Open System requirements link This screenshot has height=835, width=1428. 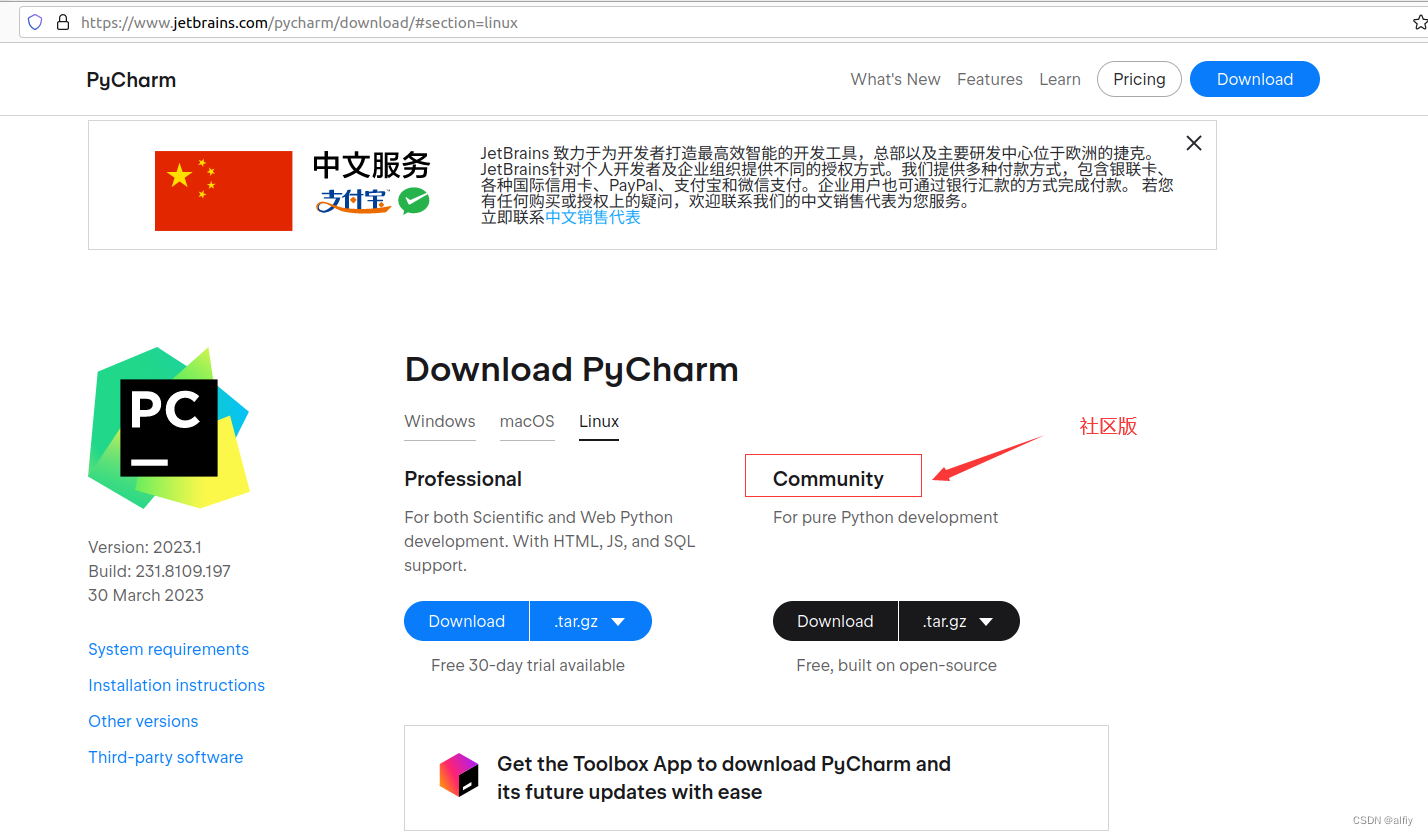(x=168, y=649)
